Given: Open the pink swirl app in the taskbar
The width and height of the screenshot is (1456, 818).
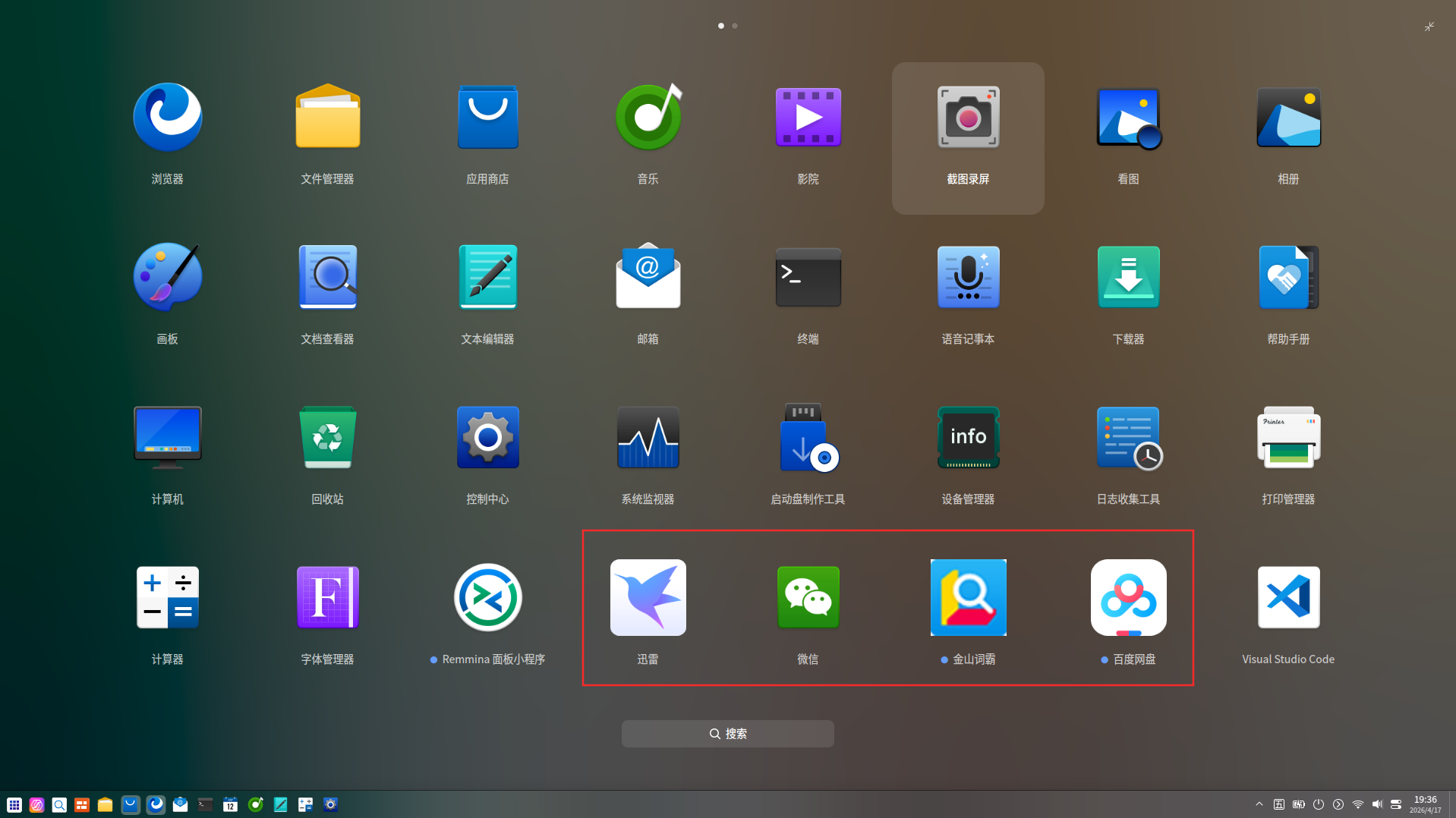Looking at the screenshot, I should [x=36, y=805].
